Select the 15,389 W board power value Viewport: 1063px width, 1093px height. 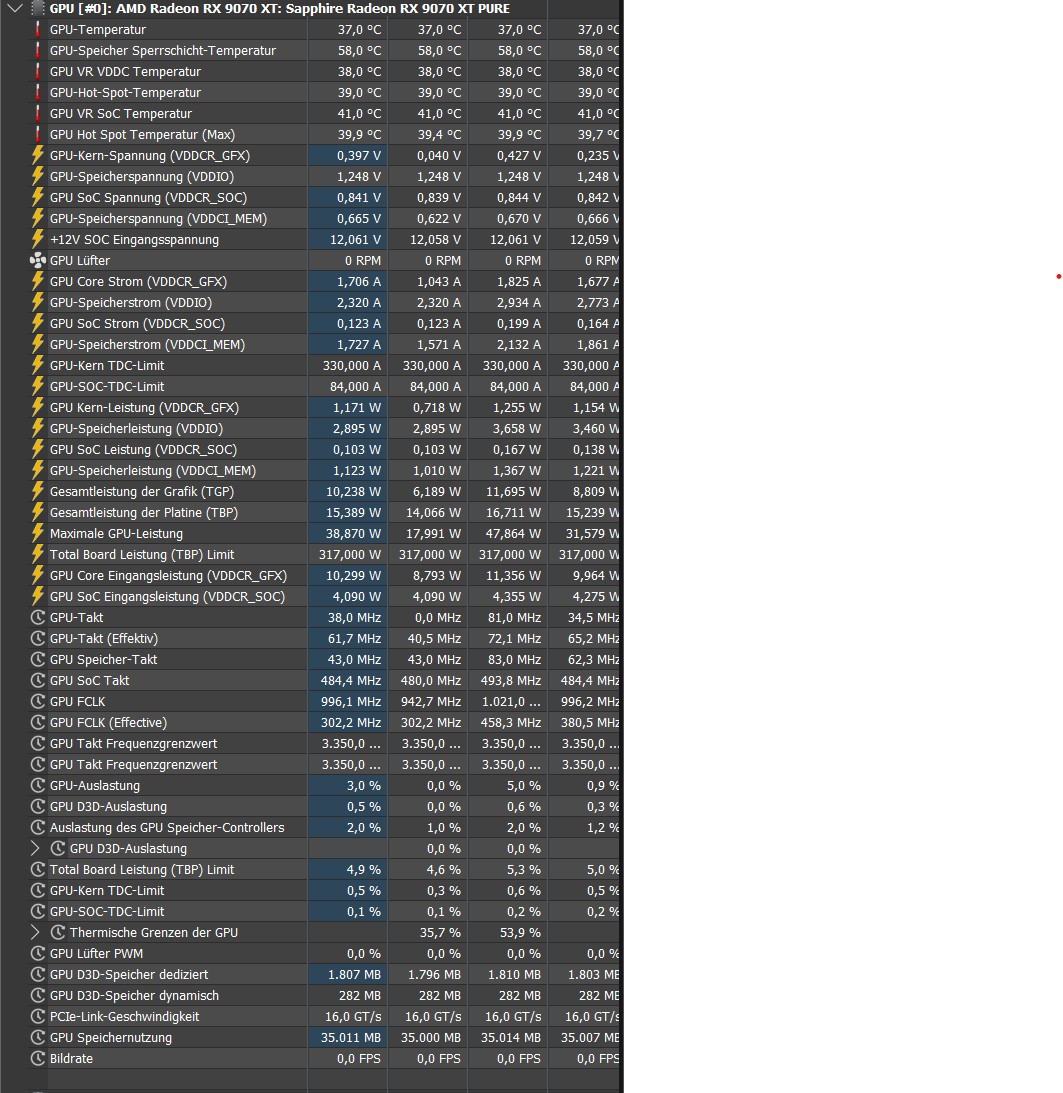(x=353, y=512)
